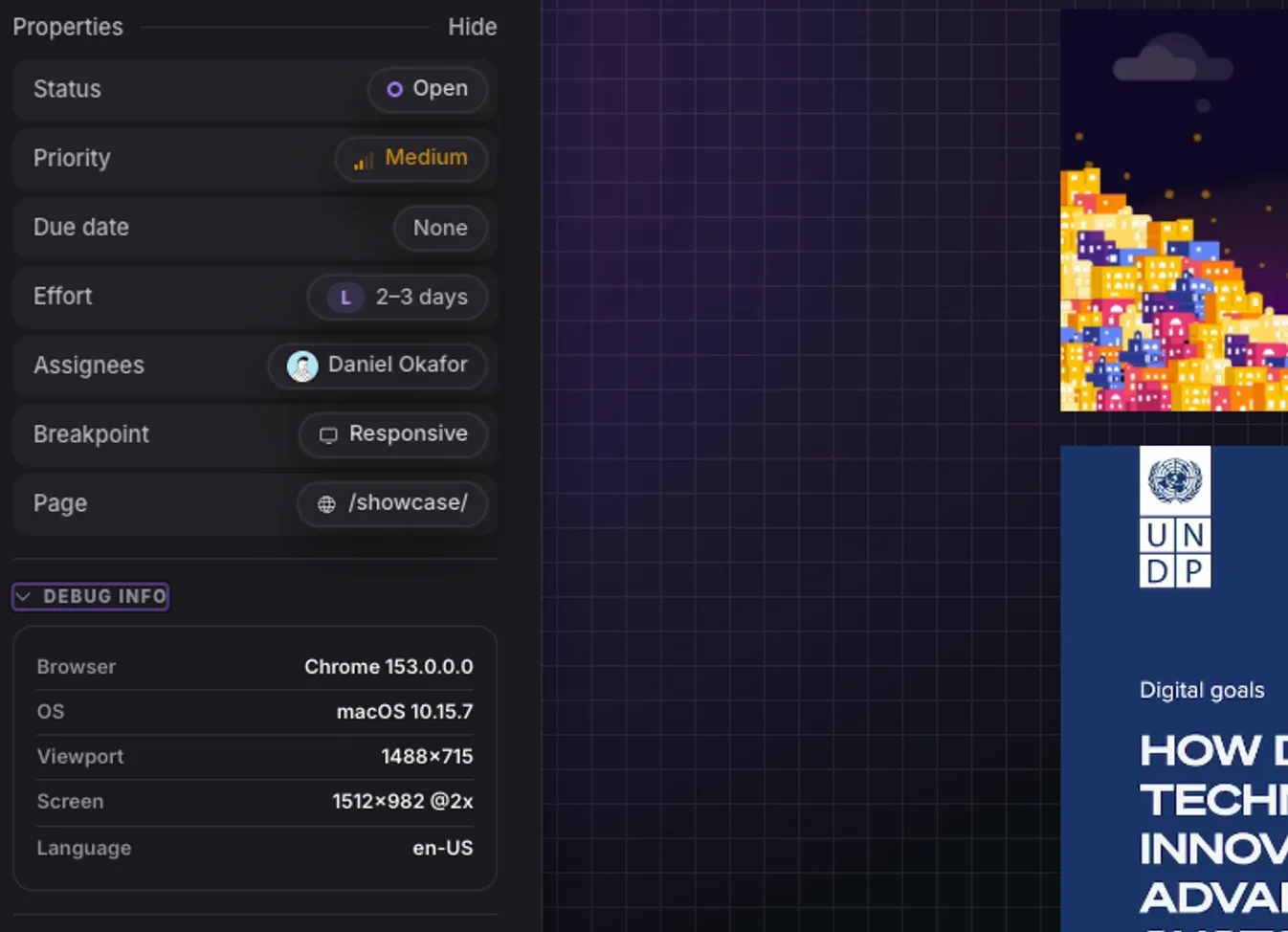Open the Status dropdown showing Open

click(x=428, y=89)
